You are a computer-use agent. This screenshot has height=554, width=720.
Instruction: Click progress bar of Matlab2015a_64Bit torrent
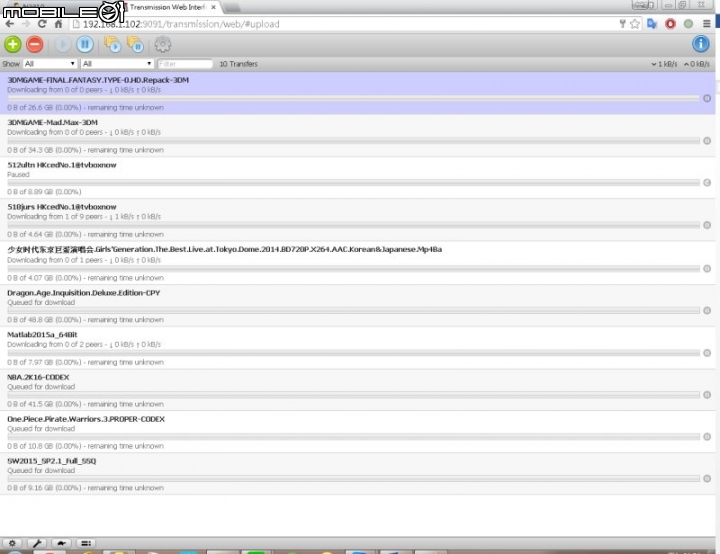point(354,353)
